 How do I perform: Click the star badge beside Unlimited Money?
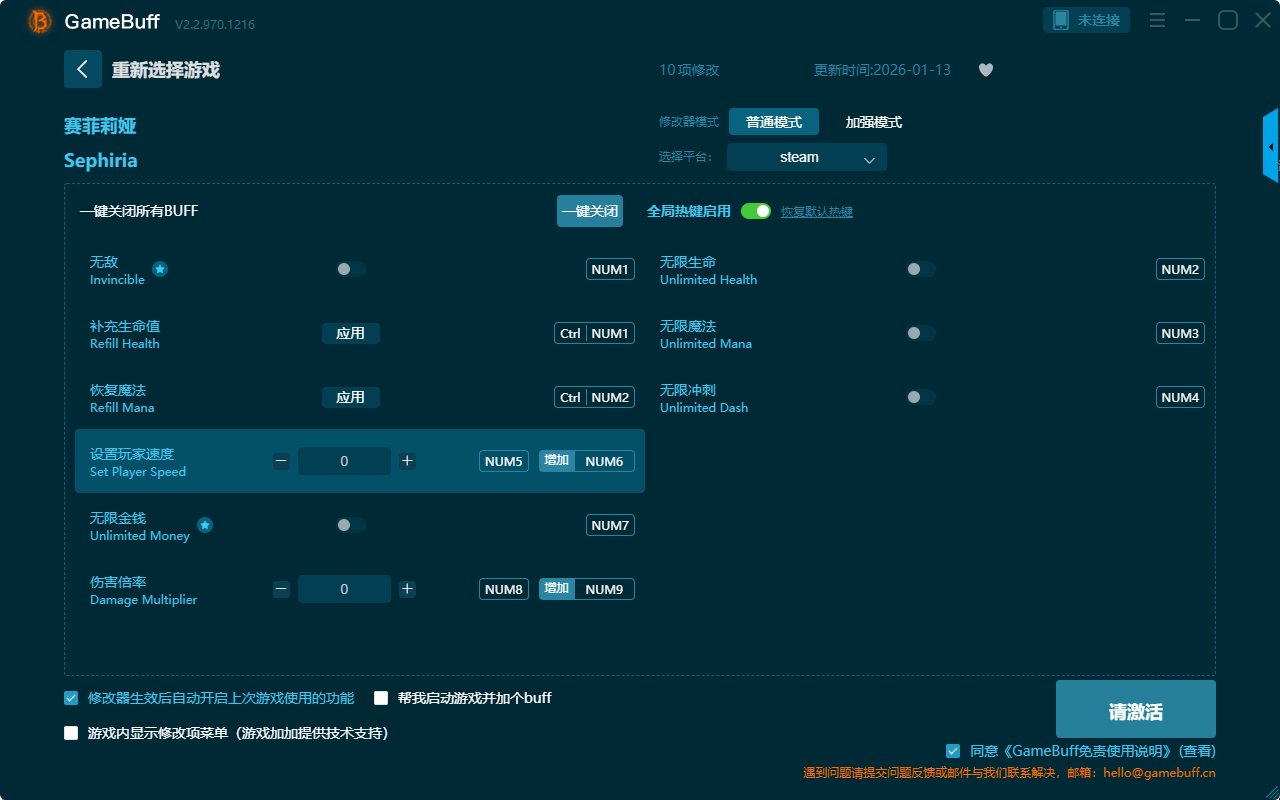[205, 525]
